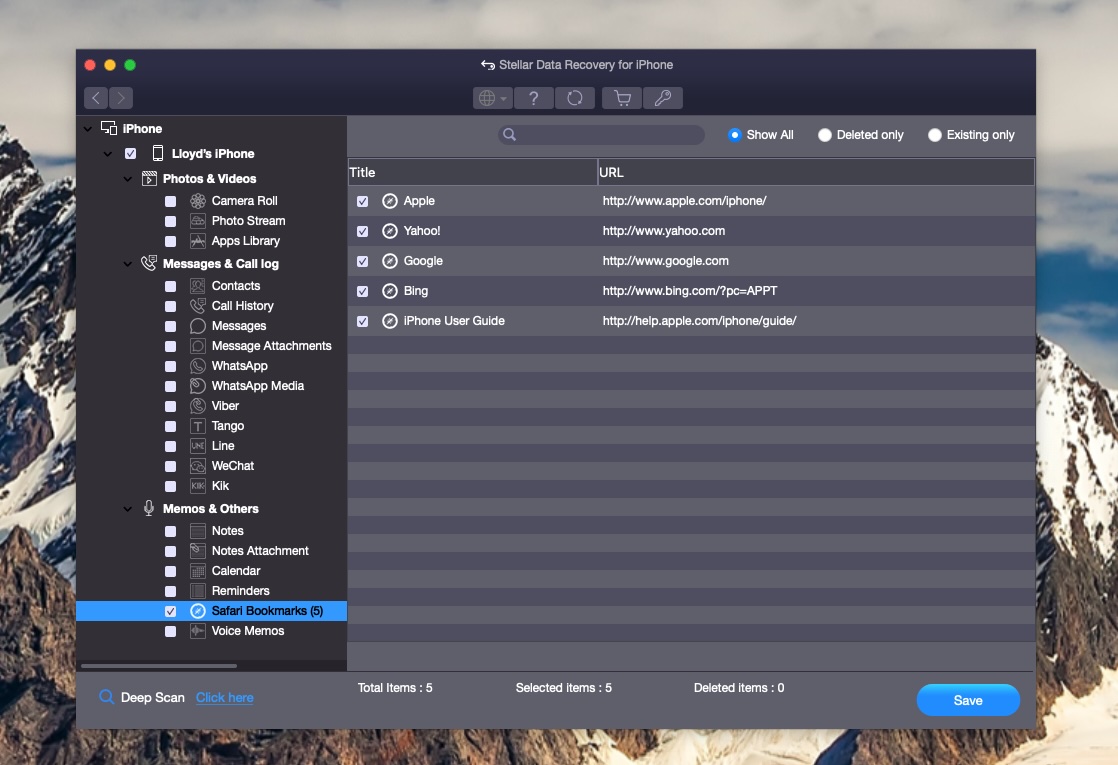Viewport: 1118px width, 765px height.
Task: Click the key activation icon
Action: pyautogui.click(x=663, y=98)
